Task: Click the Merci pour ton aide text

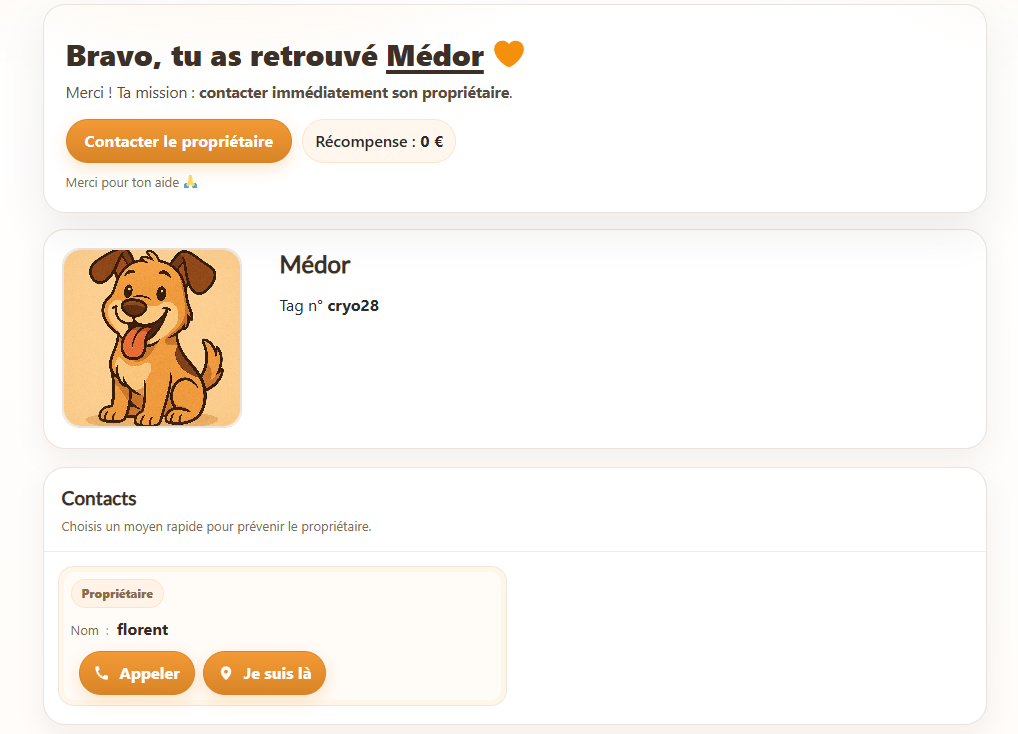Action: [122, 182]
